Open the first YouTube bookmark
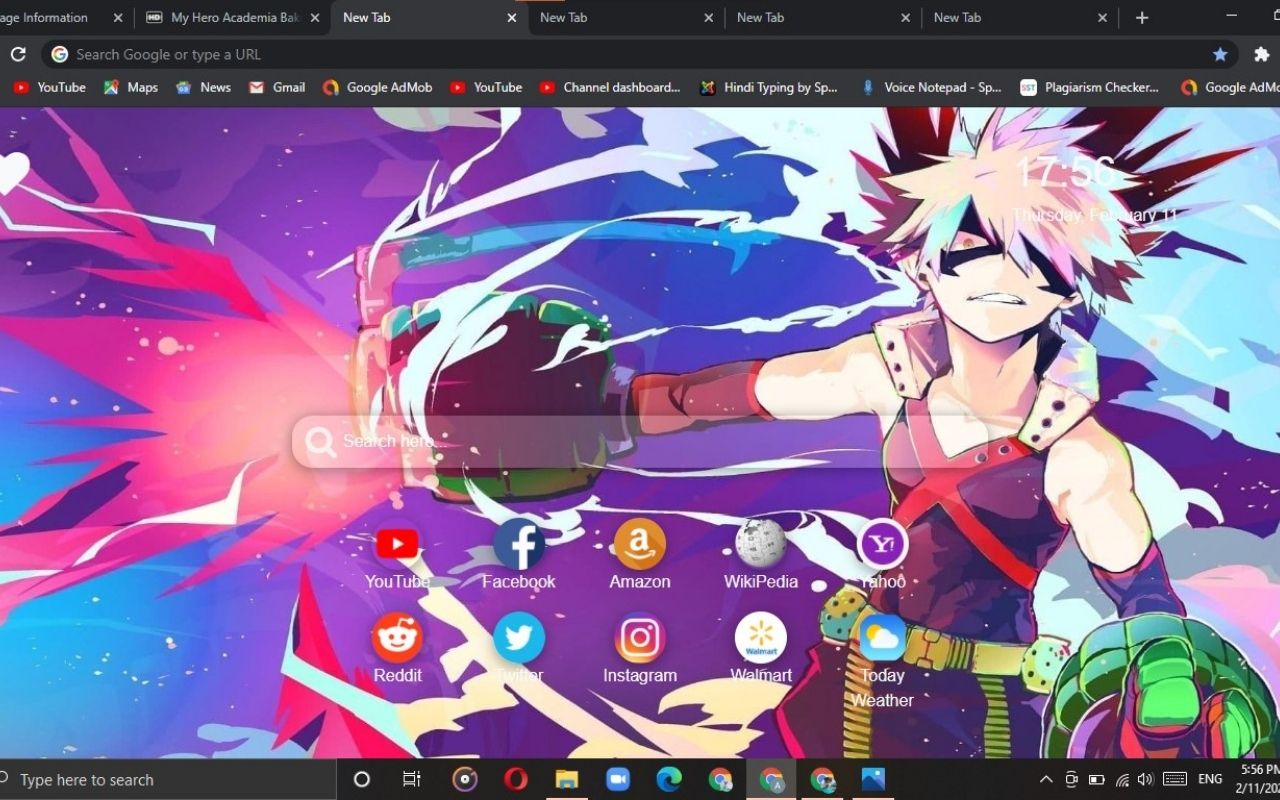The width and height of the screenshot is (1280, 800). point(50,88)
